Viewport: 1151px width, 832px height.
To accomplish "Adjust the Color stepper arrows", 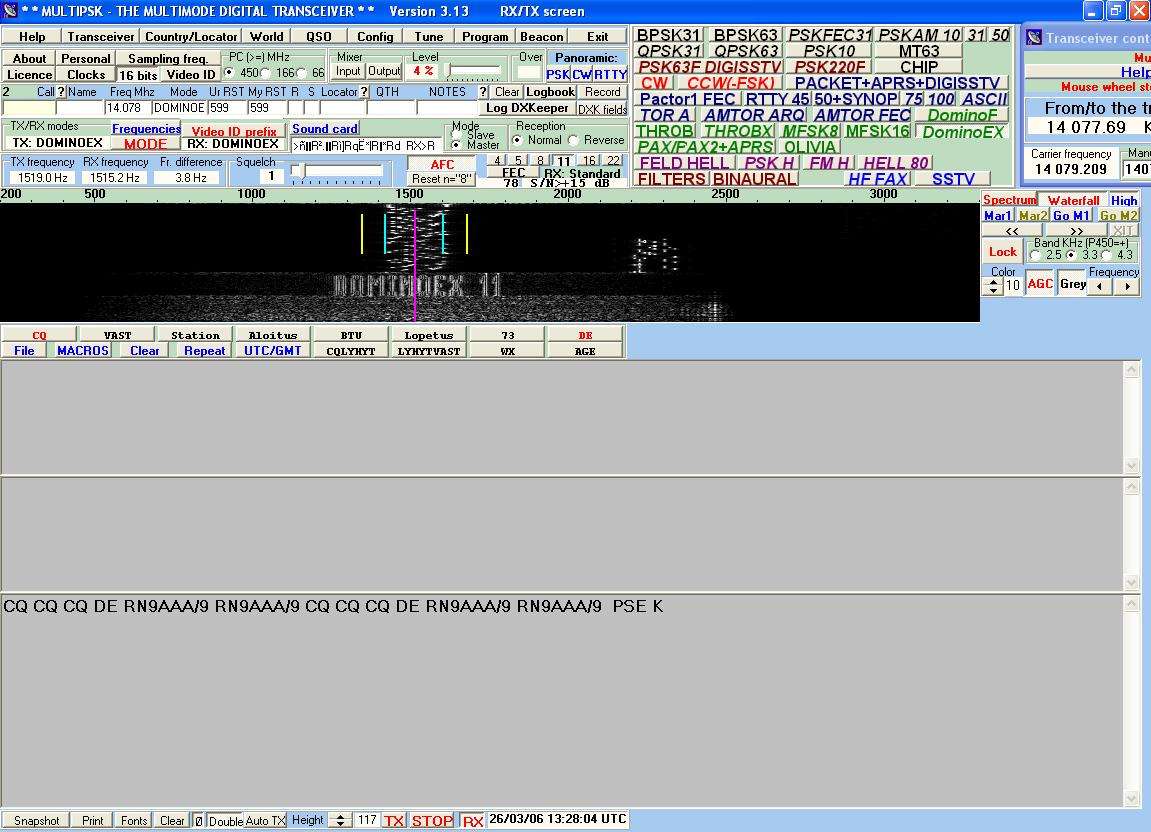I will 992,285.
